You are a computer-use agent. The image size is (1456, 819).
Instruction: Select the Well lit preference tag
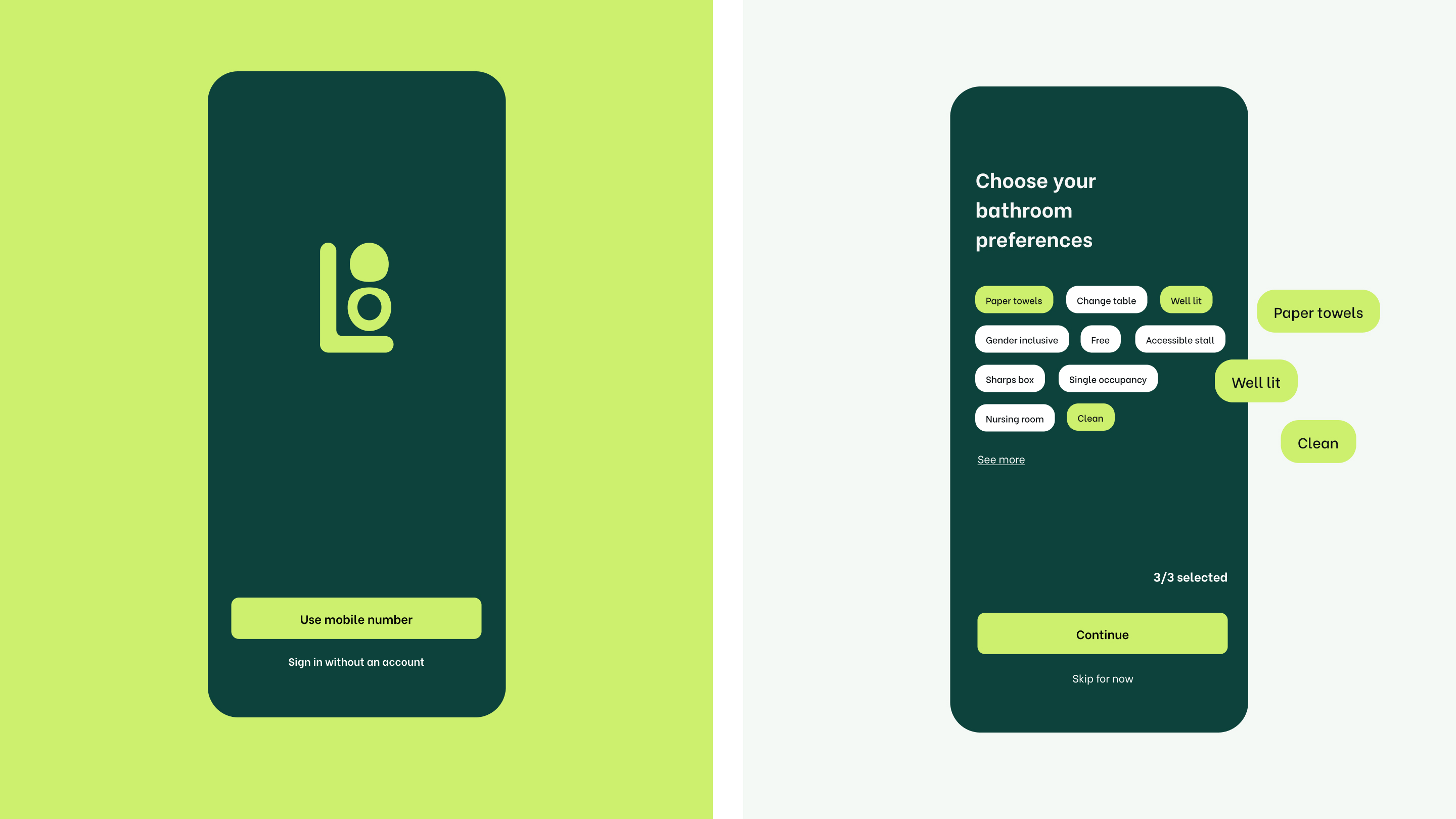(1185, 300)
